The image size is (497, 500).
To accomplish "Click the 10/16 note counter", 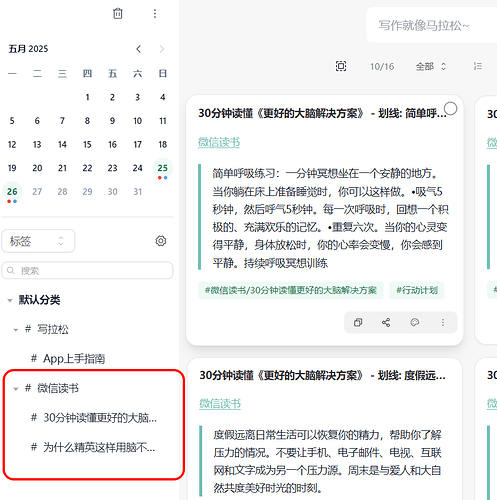I will pyautogui.click(x=382, y=66).
